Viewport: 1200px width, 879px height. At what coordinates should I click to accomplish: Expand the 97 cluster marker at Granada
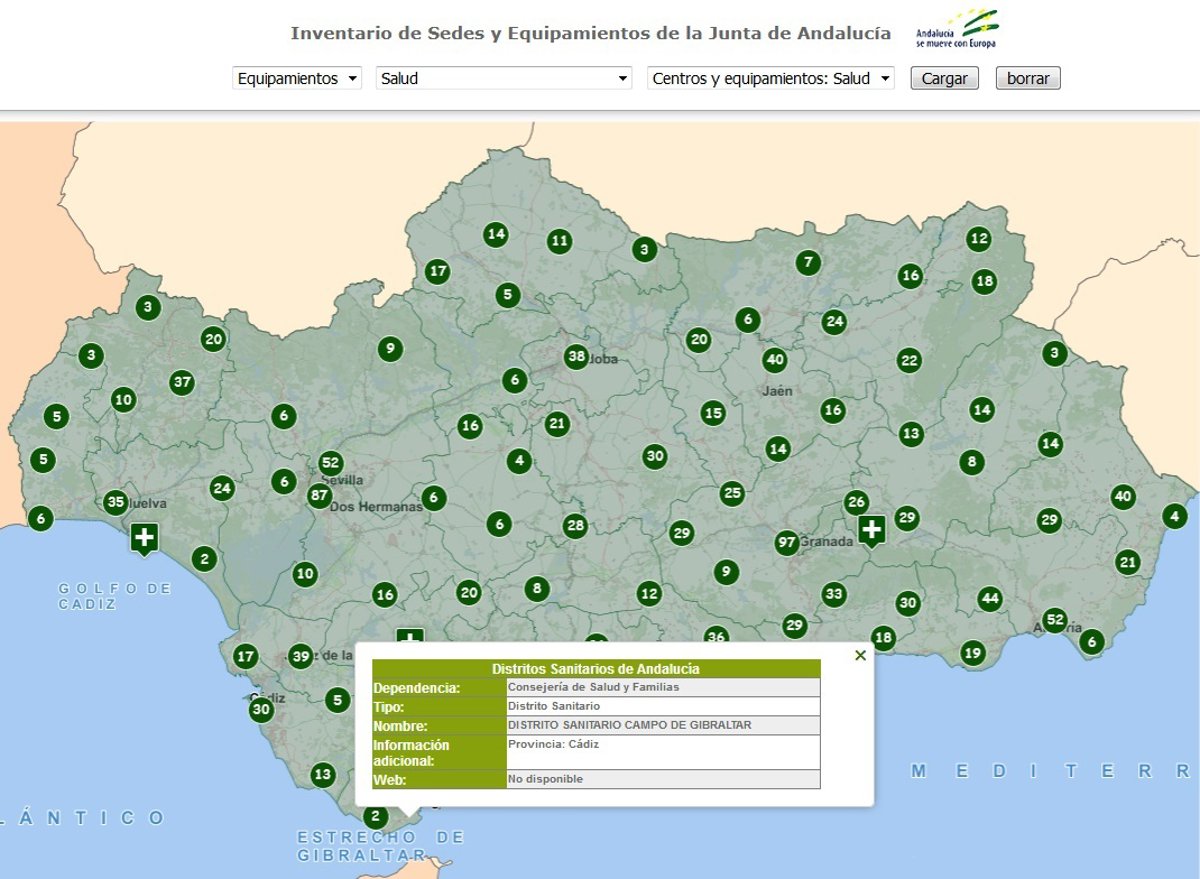point(787,543)
